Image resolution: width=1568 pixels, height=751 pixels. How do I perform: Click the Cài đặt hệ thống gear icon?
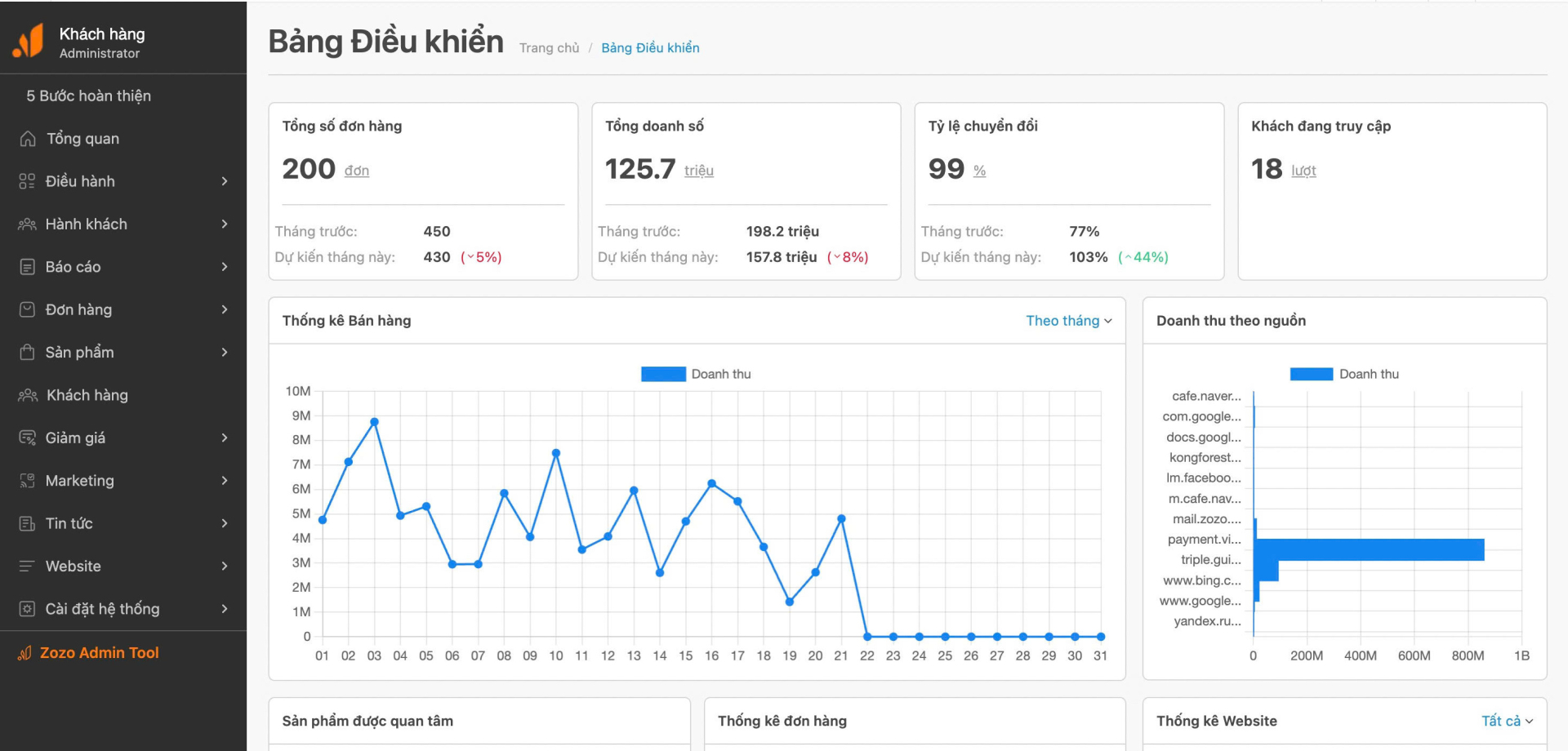27,609
